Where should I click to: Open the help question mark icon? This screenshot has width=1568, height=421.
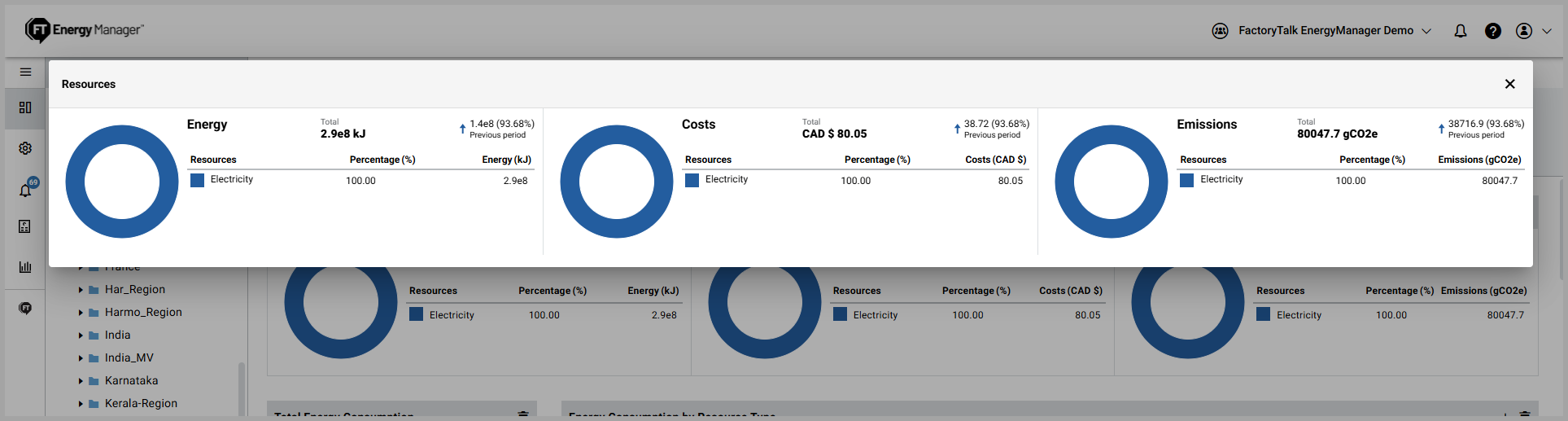pos(1492,31)
